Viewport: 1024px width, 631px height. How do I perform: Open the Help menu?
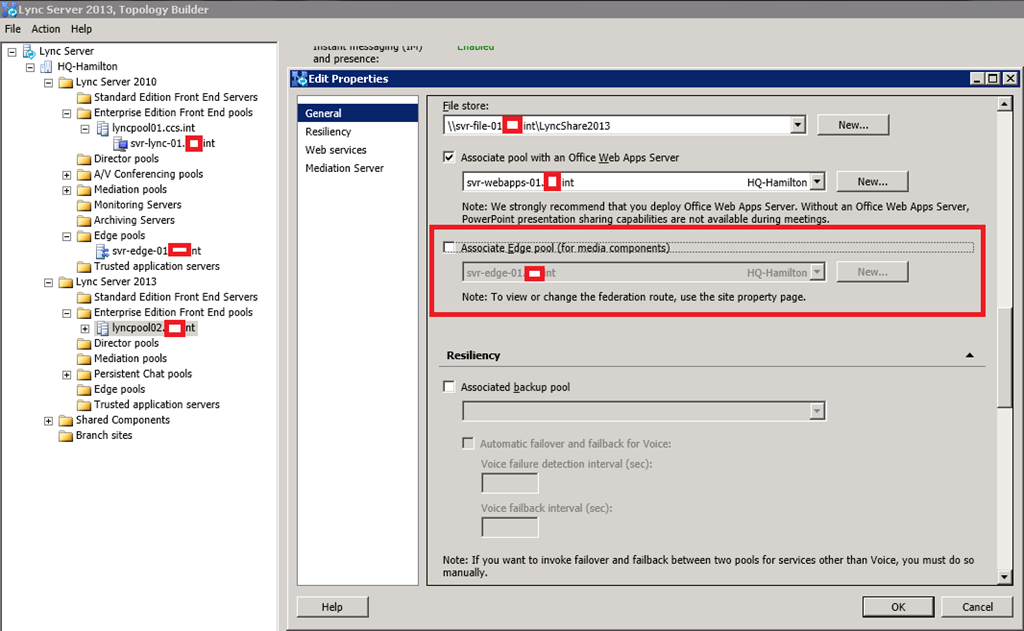point(82,29)
